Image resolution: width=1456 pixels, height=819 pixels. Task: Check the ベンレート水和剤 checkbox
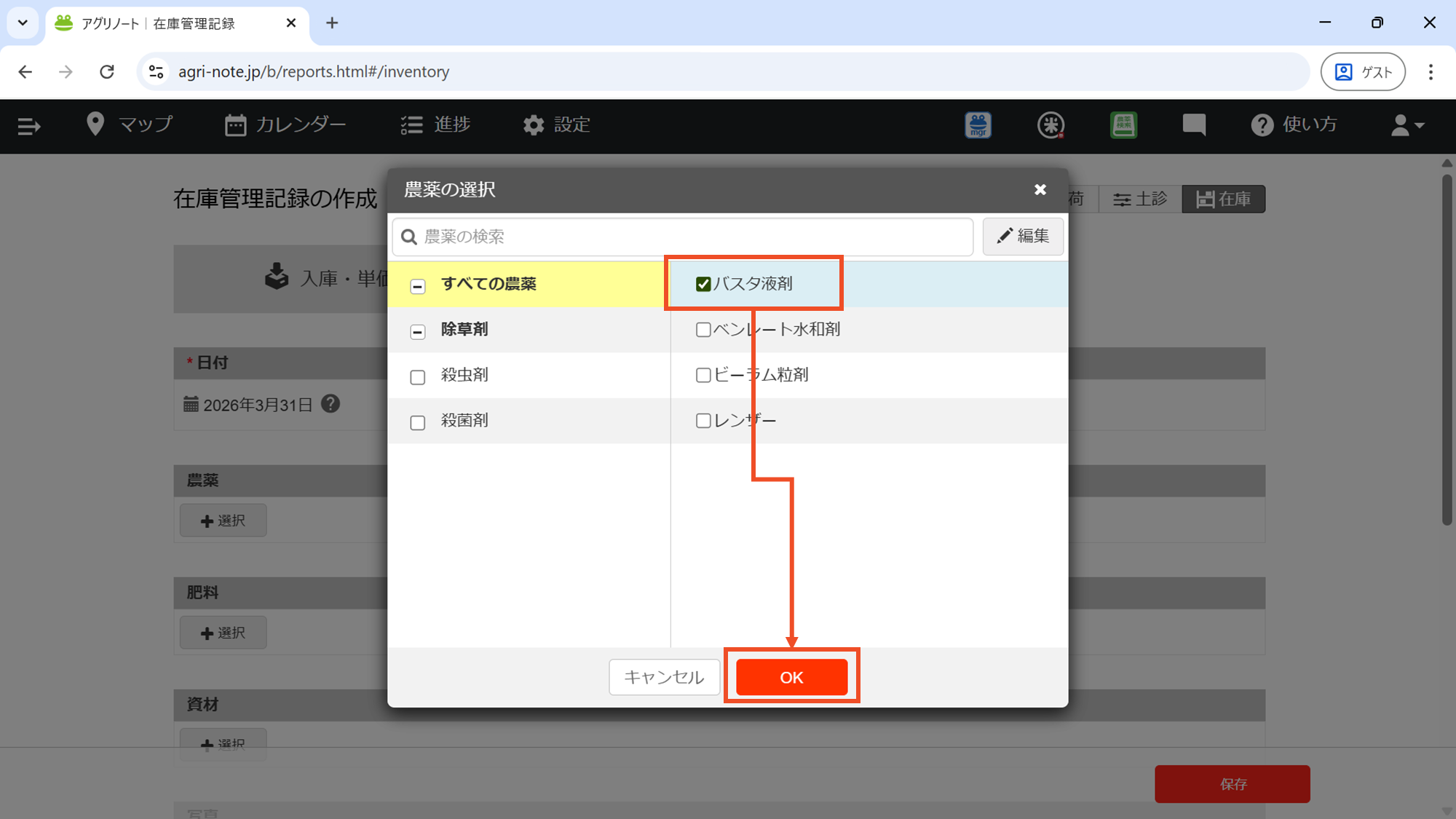pos(703,330)
